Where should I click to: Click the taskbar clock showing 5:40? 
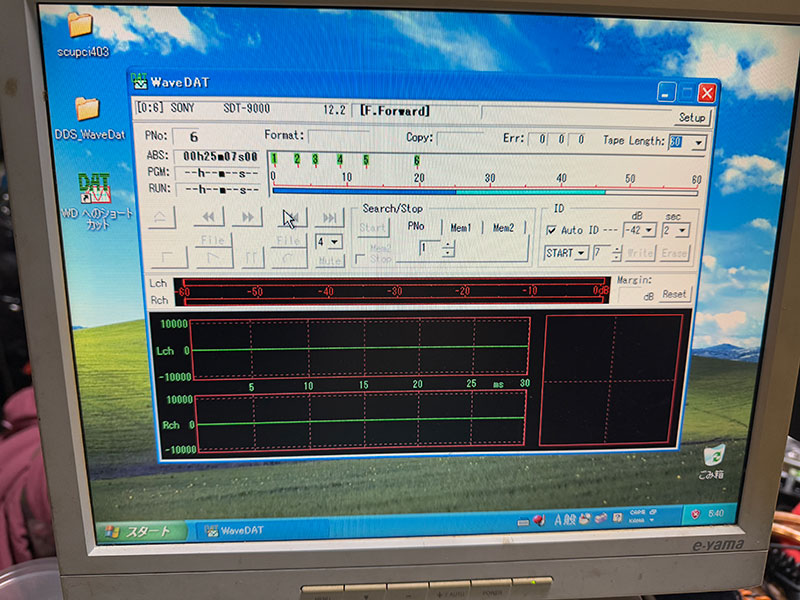(716, 513)
